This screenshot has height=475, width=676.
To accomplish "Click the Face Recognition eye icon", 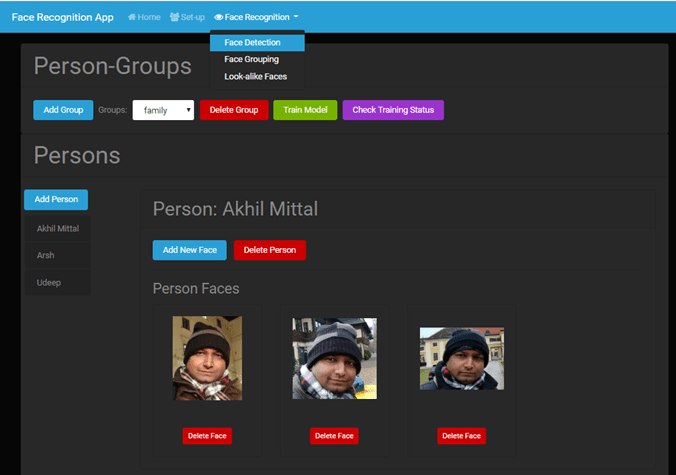I will pyautogui.click(x=219, y=17).
